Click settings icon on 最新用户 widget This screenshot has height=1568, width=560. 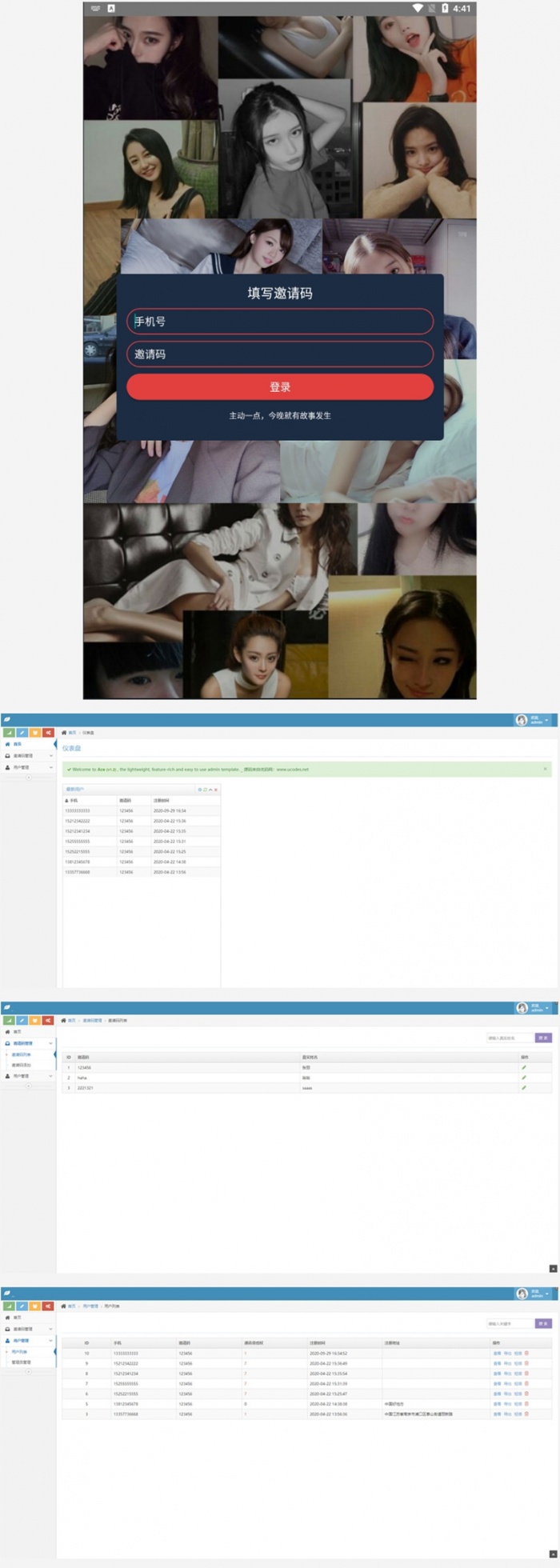[200, 790]
